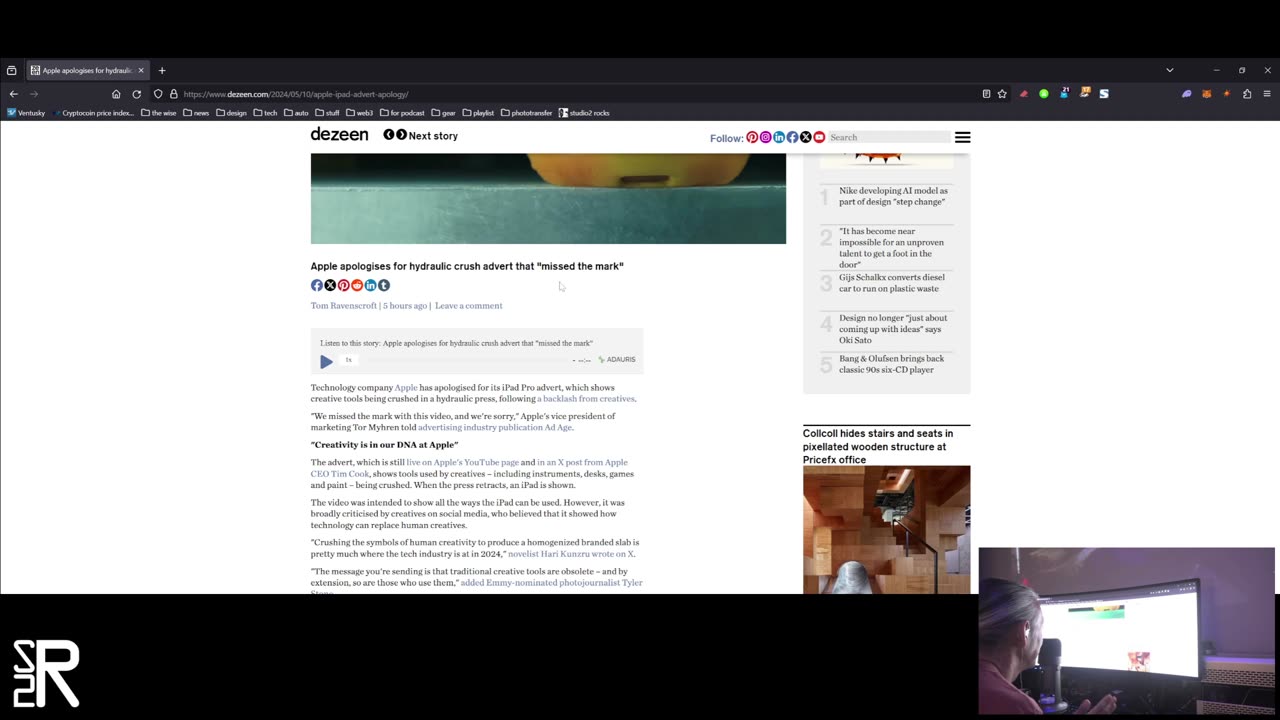This screenshot has width=1280, height=720.
Task: Click the MetaMask fox extension icon
Action: click(x=1207, y=94)
